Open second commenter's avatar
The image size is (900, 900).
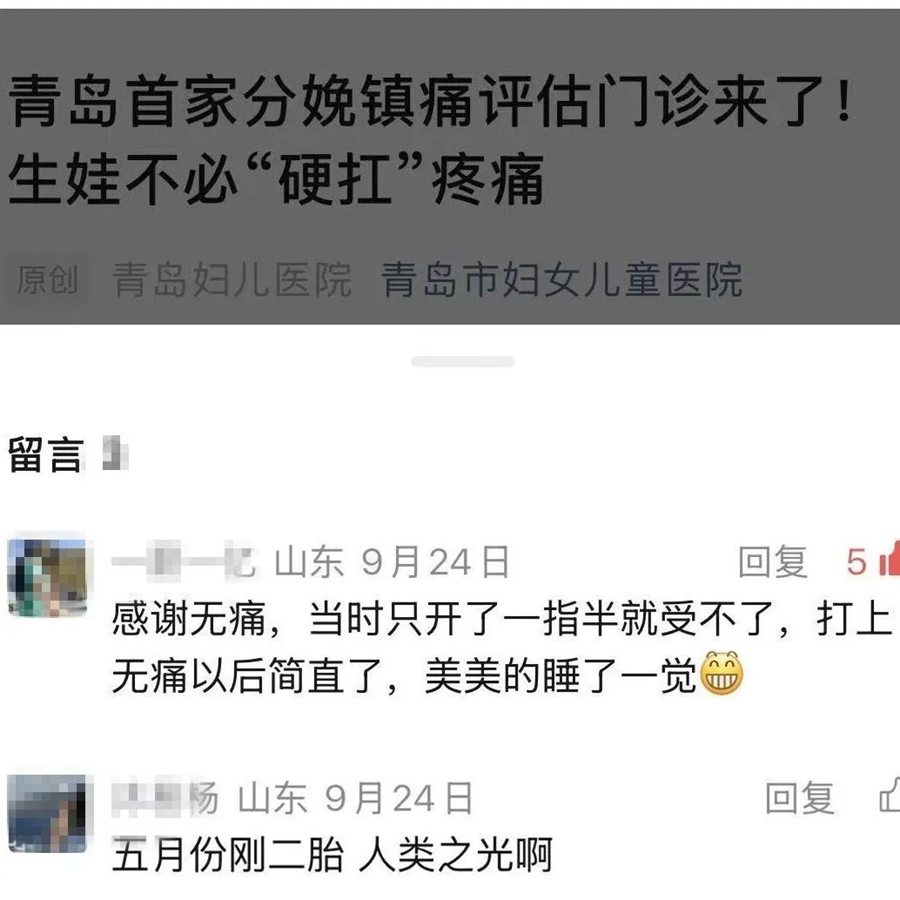(x=47, y=813)
